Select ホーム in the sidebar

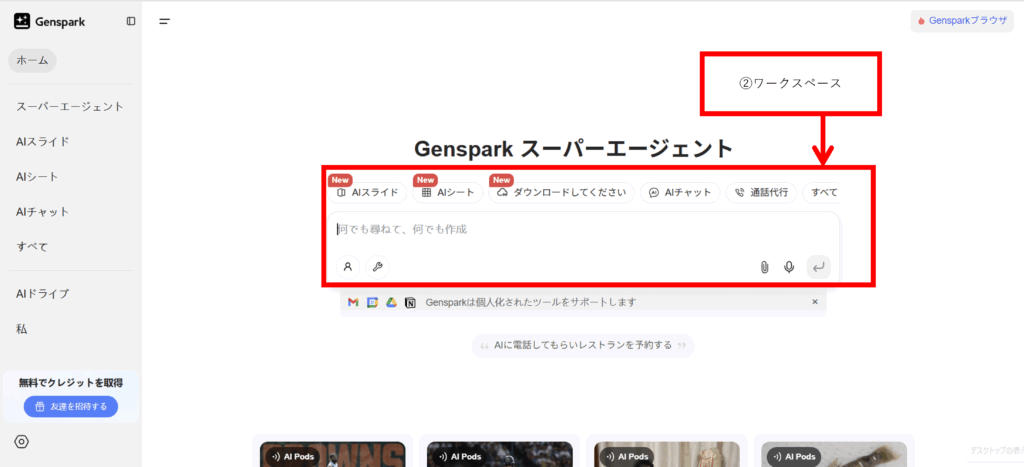33,61
